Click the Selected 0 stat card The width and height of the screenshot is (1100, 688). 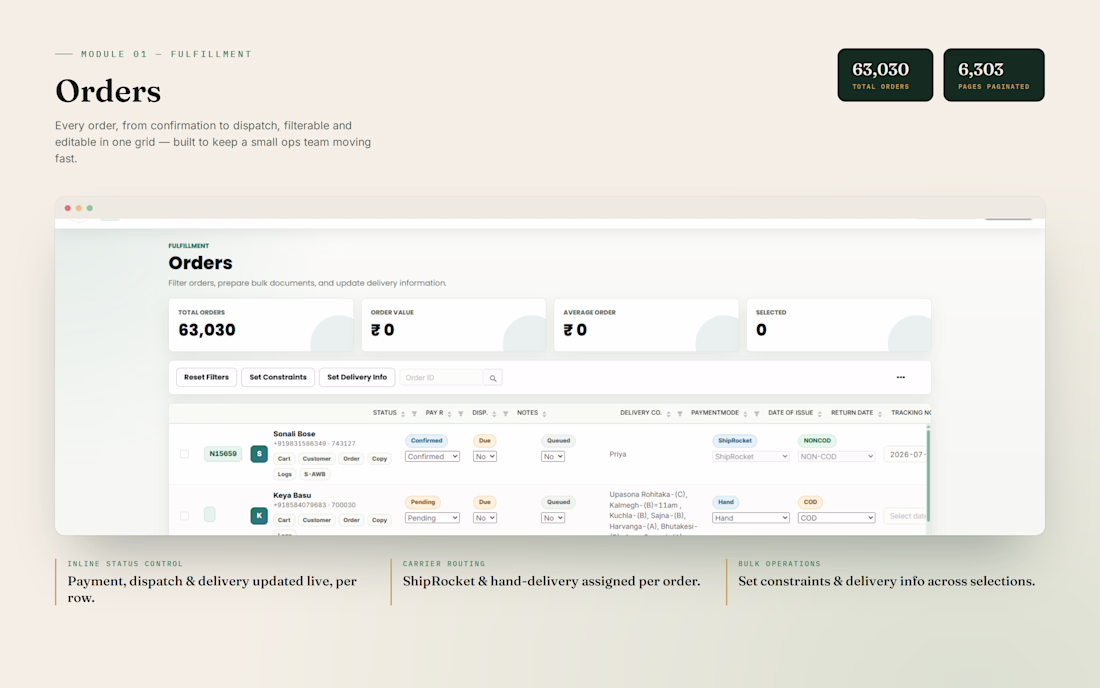[x=838, y=325]
